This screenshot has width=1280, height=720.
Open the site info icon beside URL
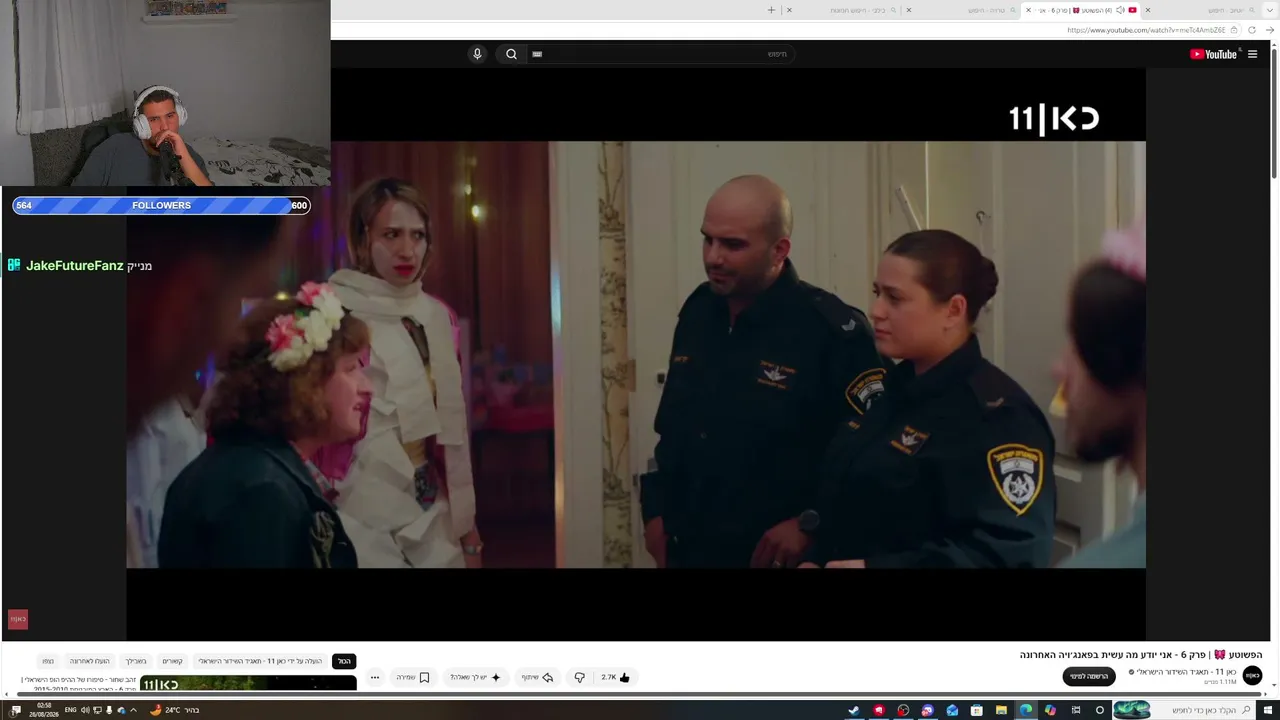(1236, 30)
